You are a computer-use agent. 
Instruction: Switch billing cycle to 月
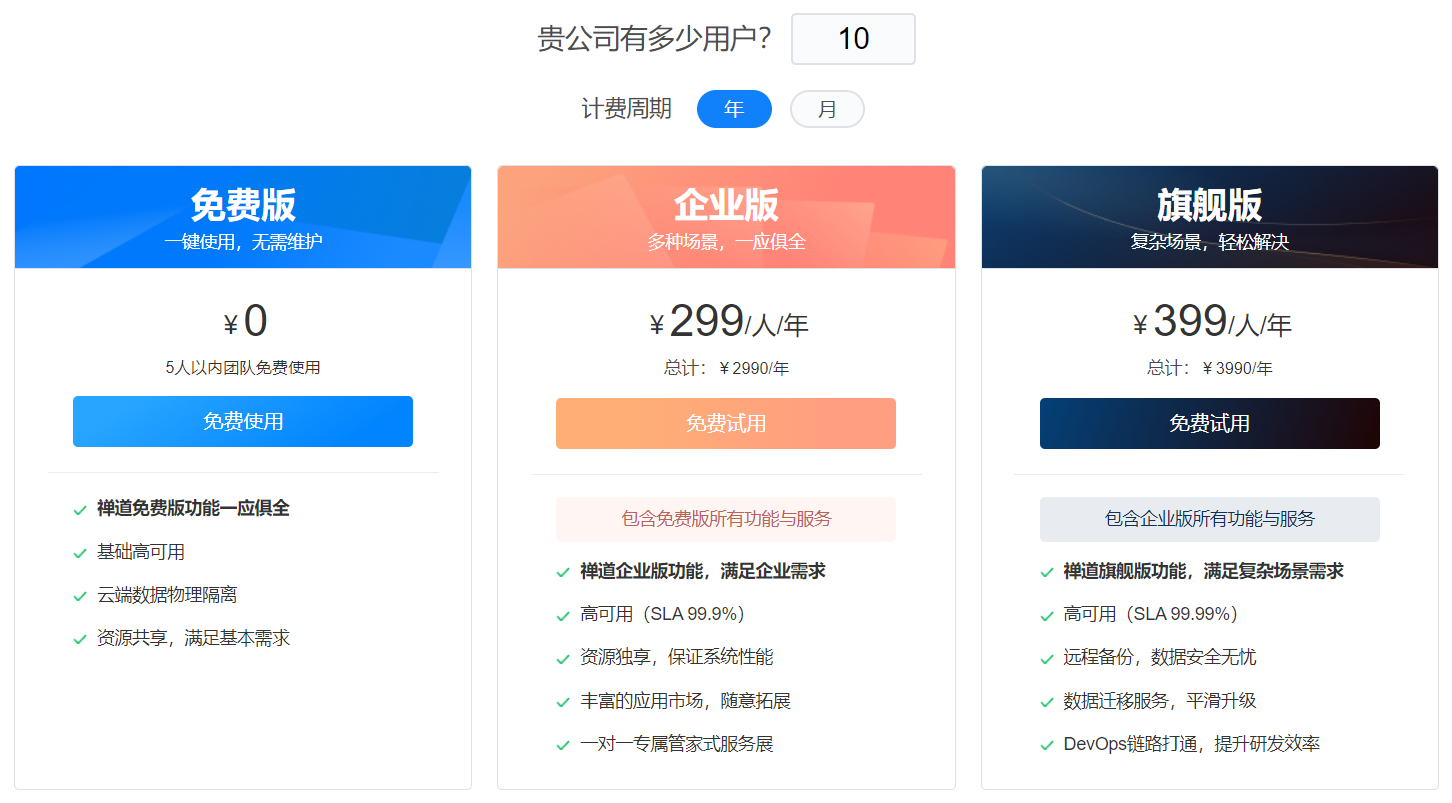coord(827,109)
